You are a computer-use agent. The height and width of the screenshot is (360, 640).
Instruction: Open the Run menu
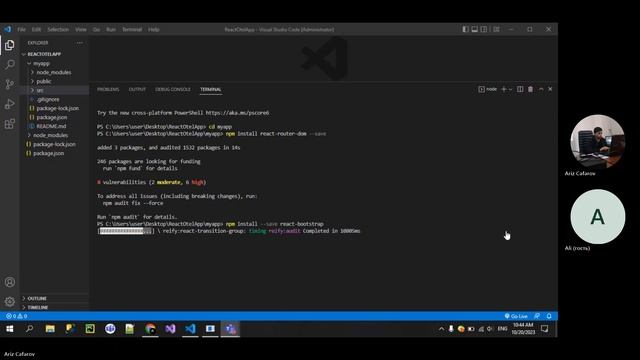pyautogui.click(x=111, y=29)
